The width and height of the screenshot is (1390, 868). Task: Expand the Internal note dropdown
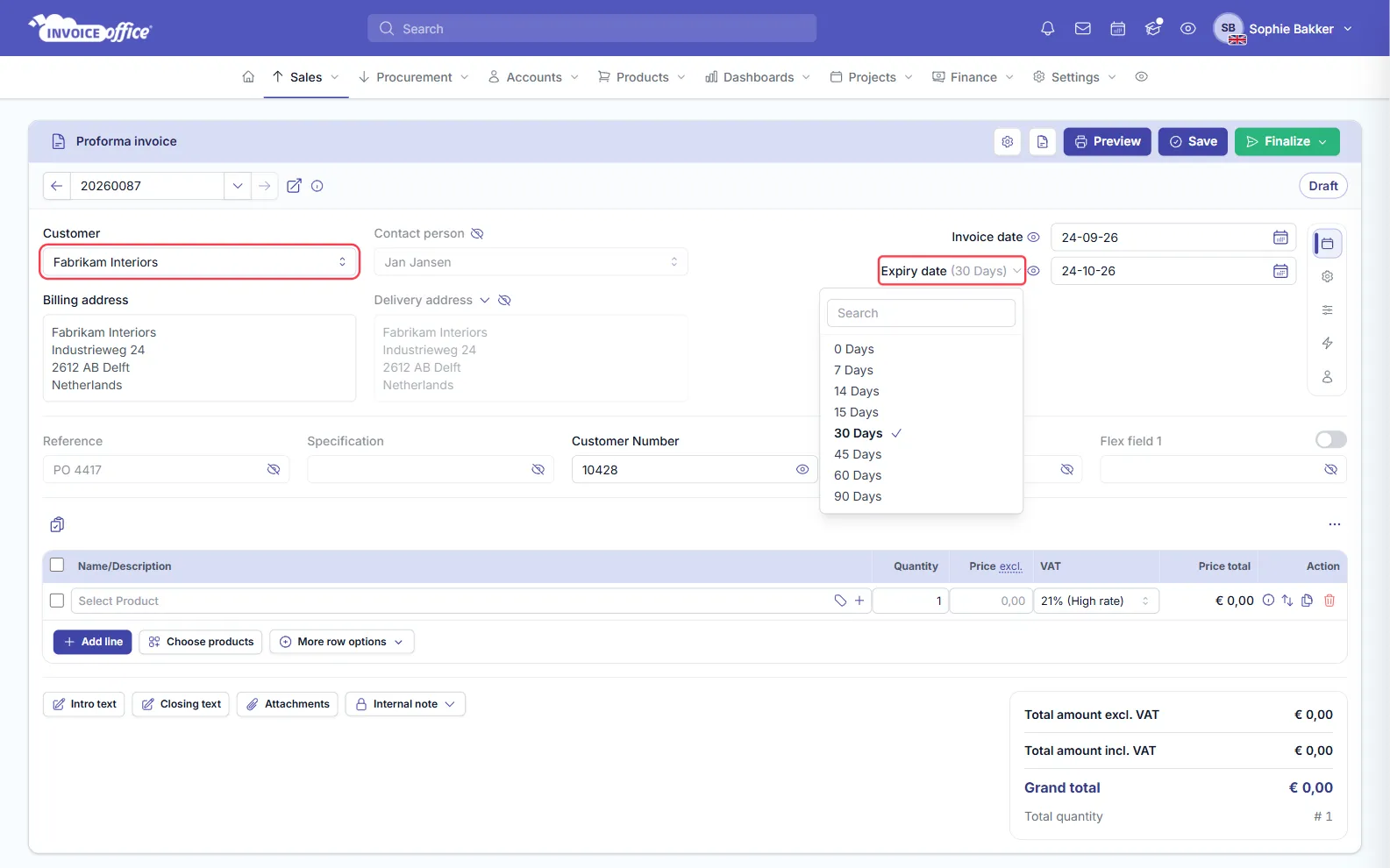coord(405,704)
